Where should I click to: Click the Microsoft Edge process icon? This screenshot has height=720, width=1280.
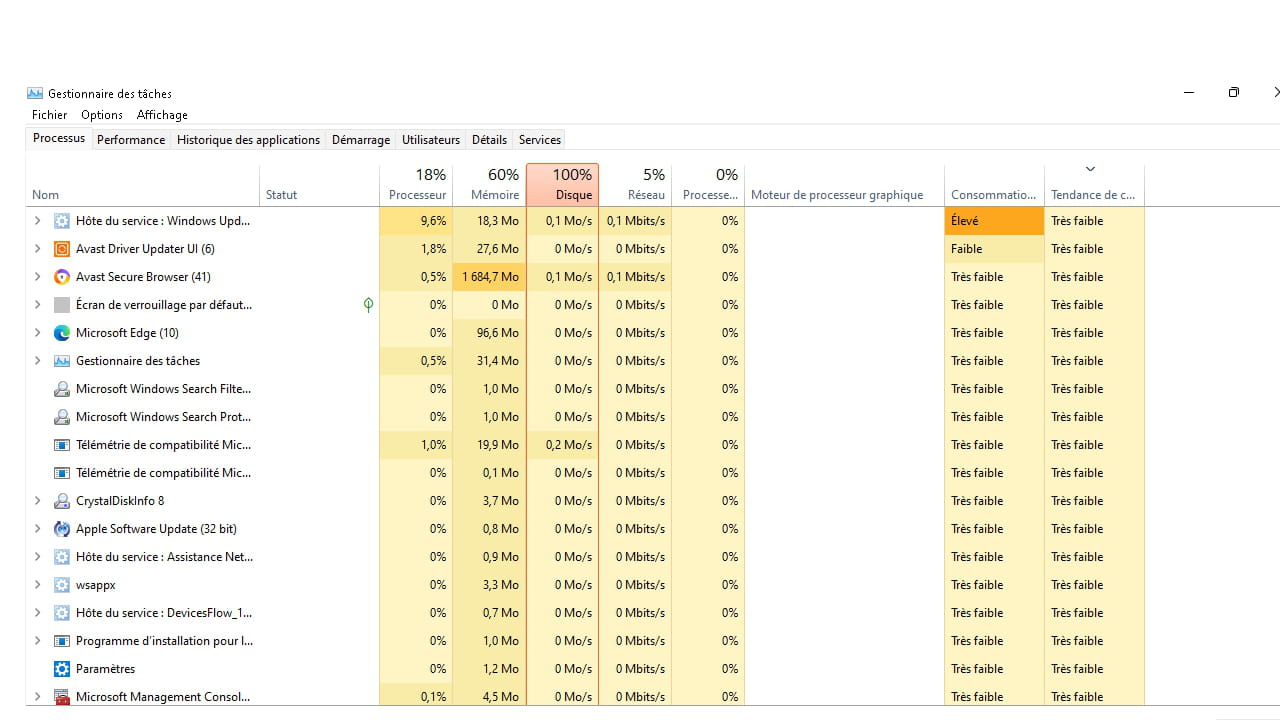point(62,333)
